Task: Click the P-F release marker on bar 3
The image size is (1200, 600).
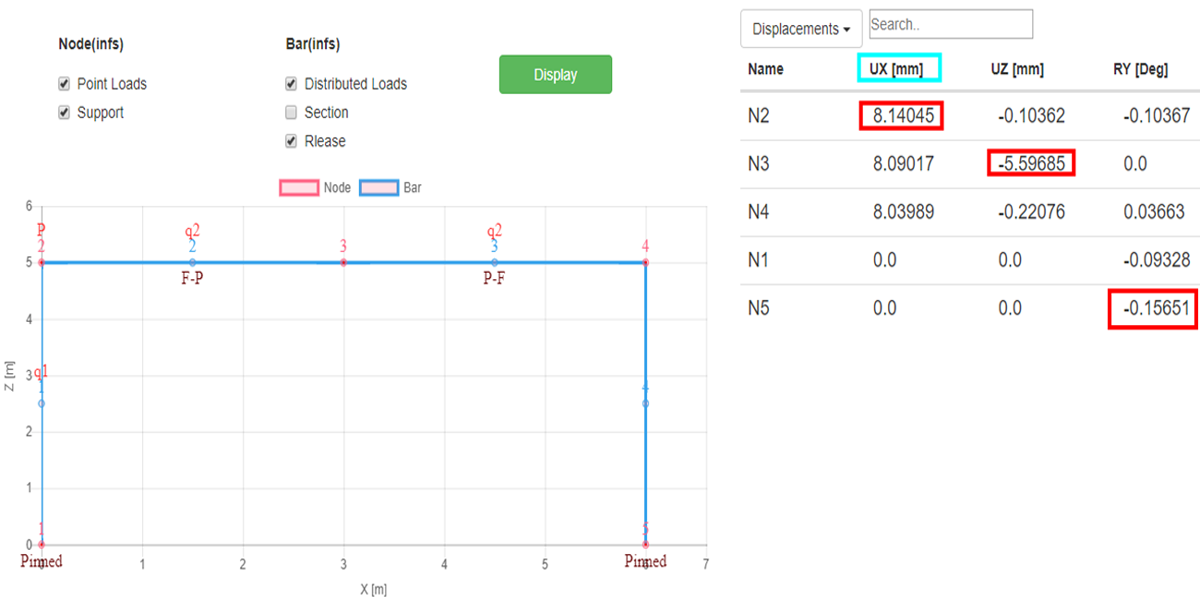Action: coord(494,279)
